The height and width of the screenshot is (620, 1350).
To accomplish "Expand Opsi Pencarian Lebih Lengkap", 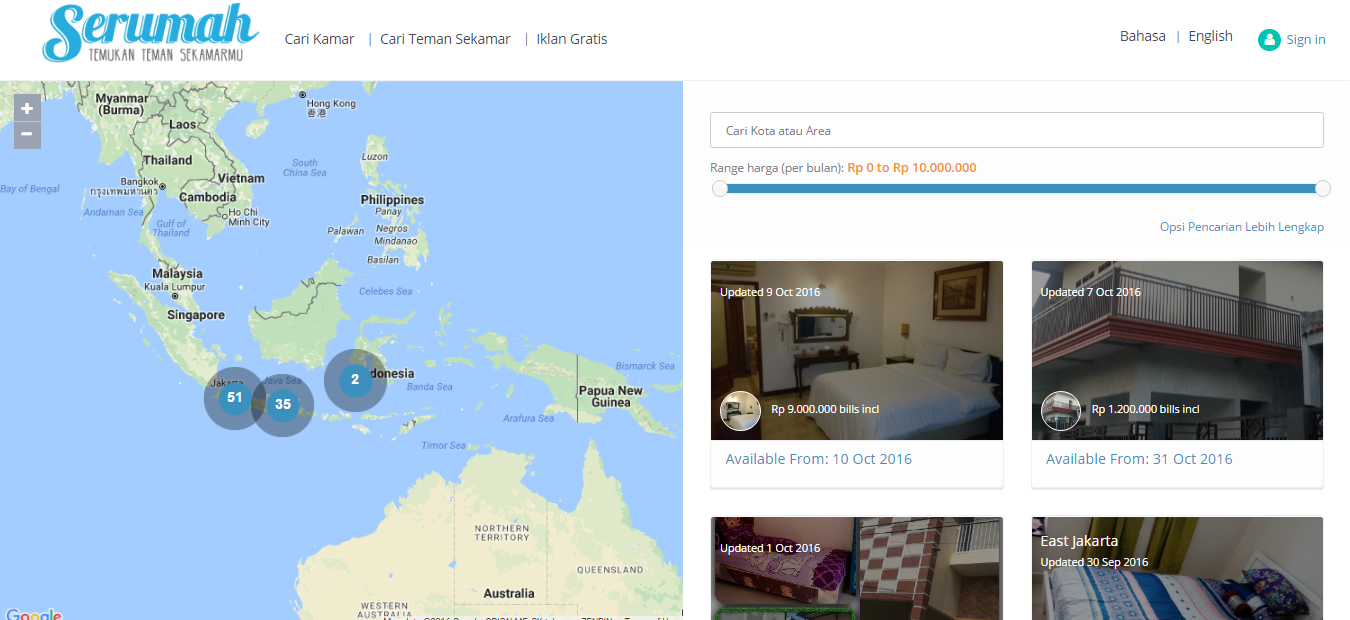I will [x=1242, y=227].
